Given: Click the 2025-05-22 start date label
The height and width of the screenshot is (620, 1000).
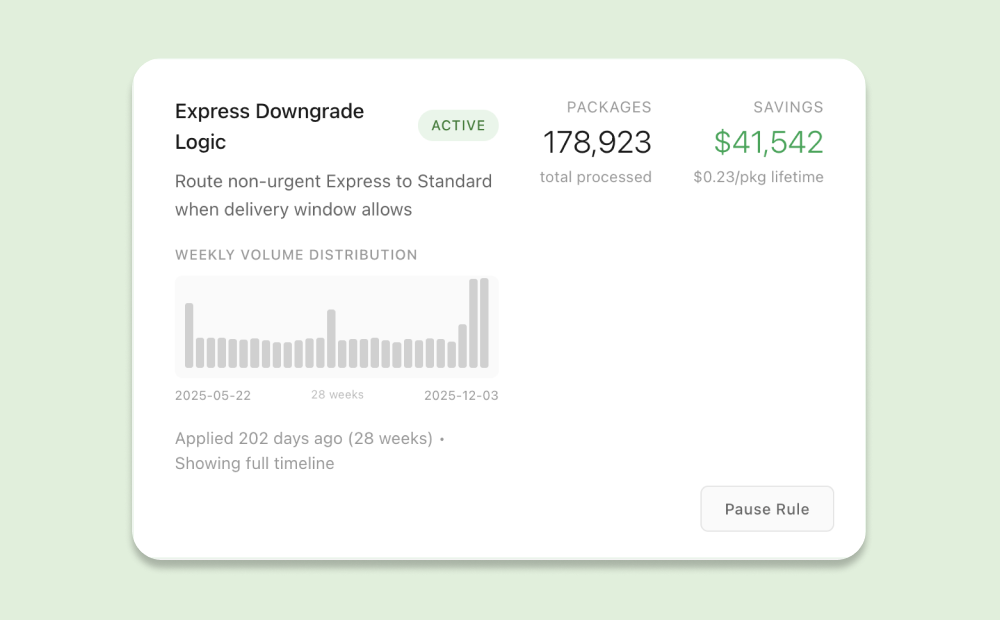Looking at the screenshot, I should 213,396.
